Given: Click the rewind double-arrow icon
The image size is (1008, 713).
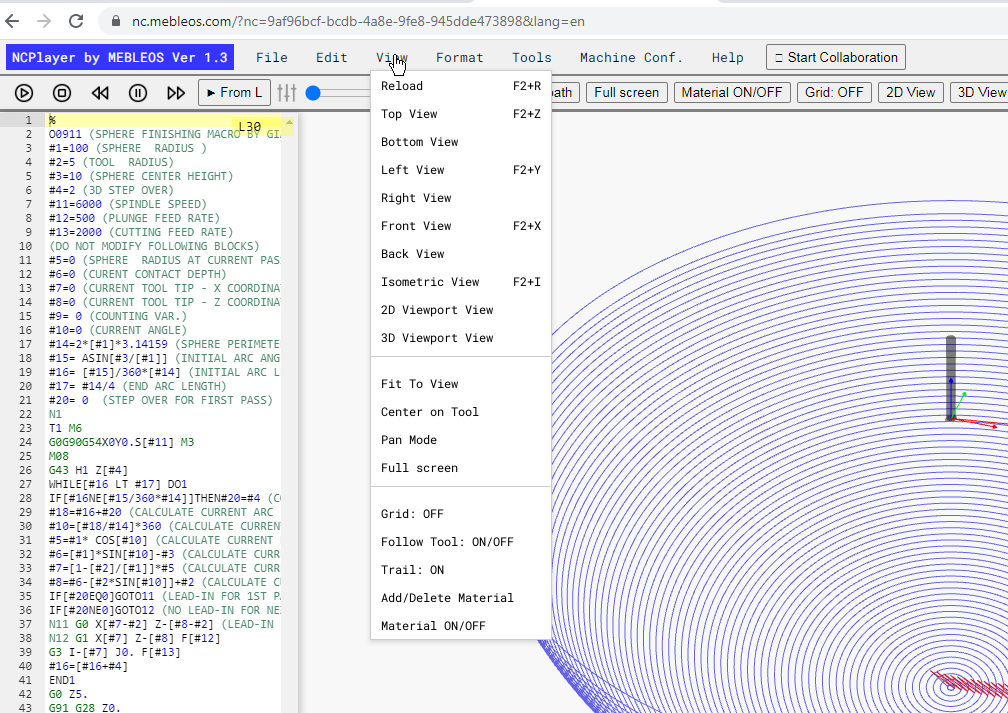Looking at the screenshot, I should pos(100,93).
